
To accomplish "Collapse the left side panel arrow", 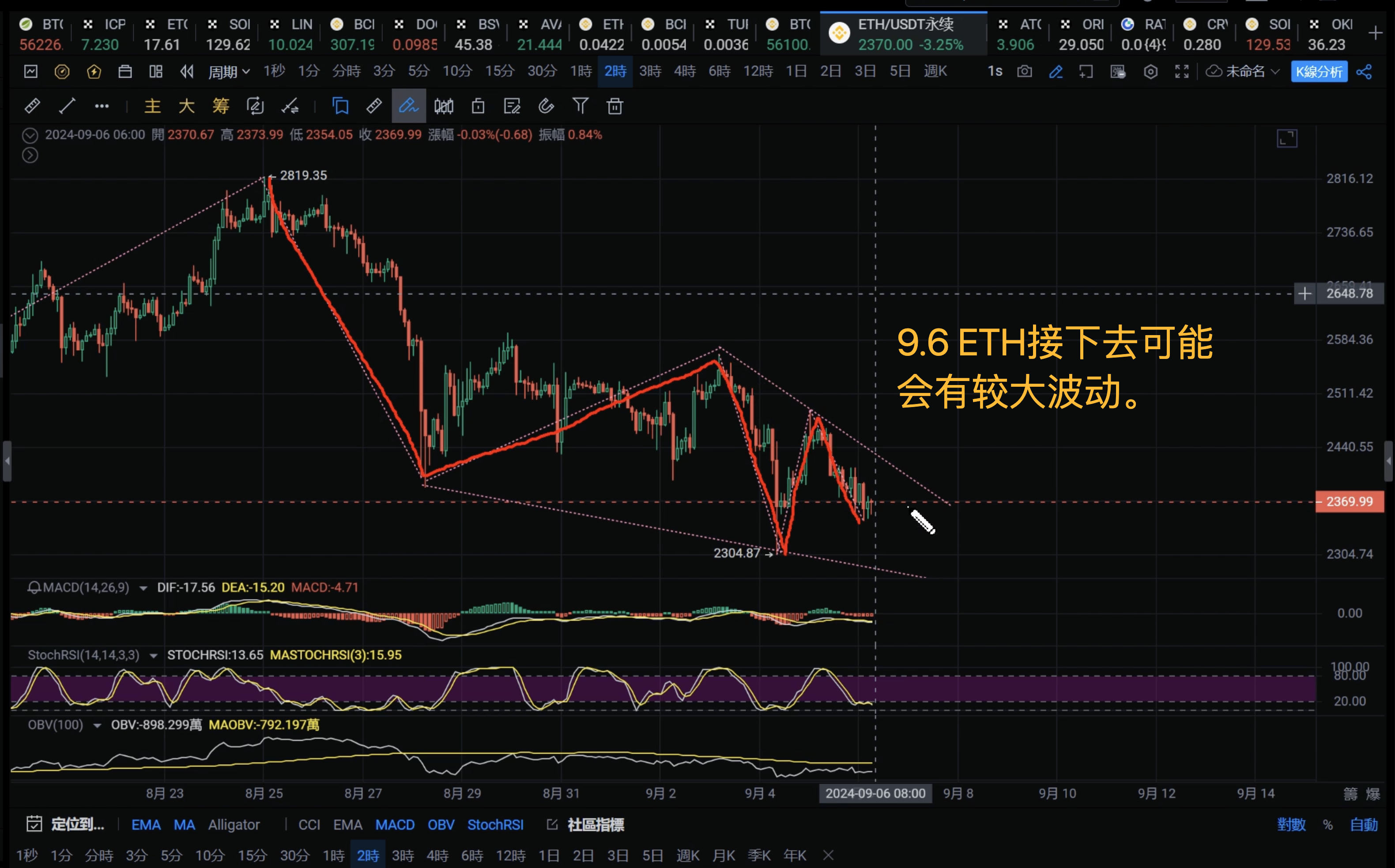I will click(x=7, y=460).
